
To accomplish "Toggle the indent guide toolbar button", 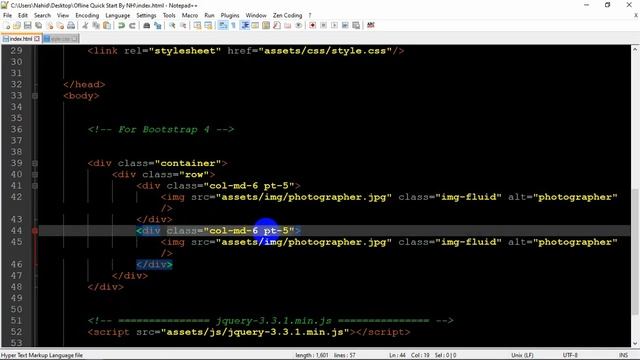I will point(245,25).
